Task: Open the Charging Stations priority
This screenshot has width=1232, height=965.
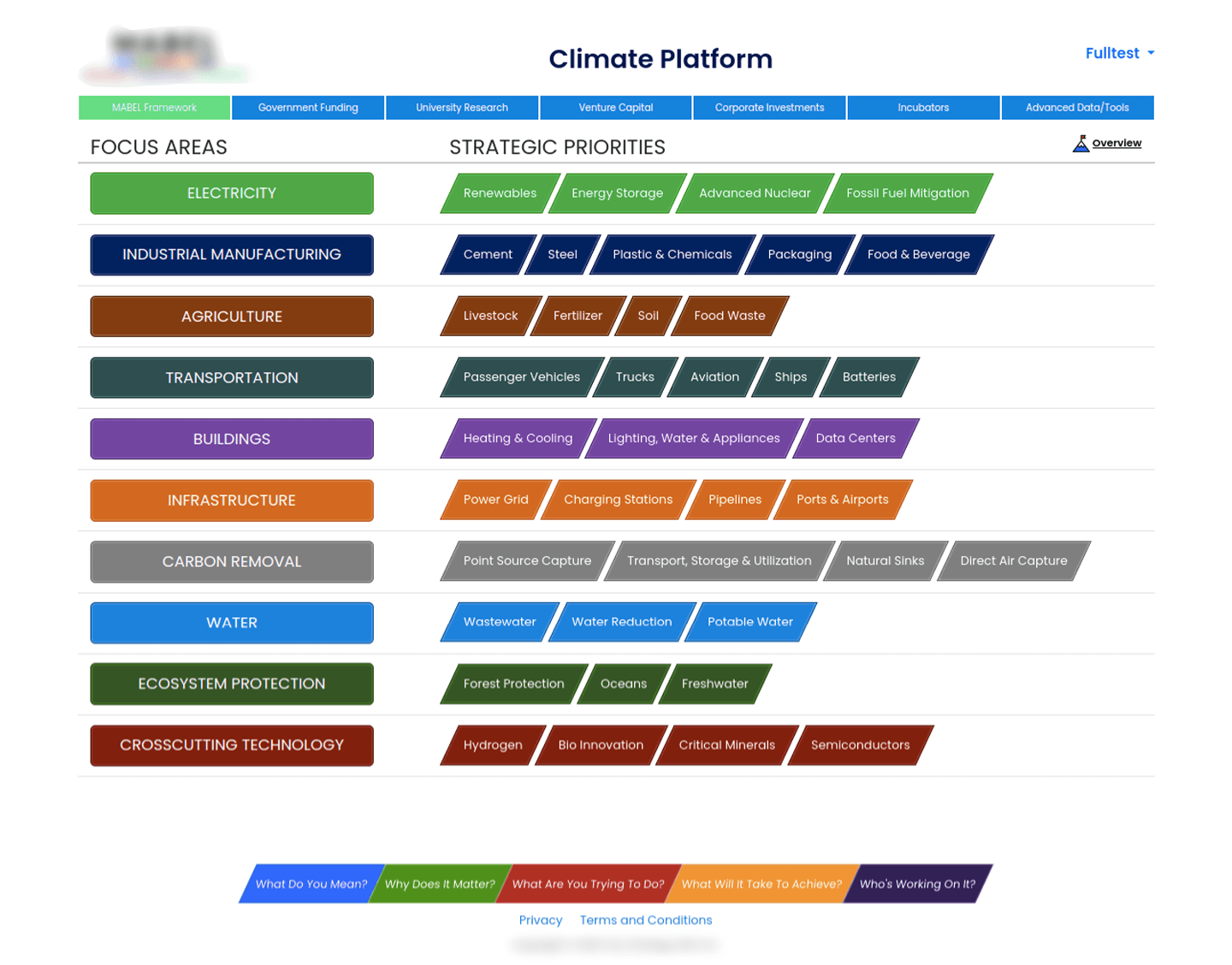Action: [618, 500]
